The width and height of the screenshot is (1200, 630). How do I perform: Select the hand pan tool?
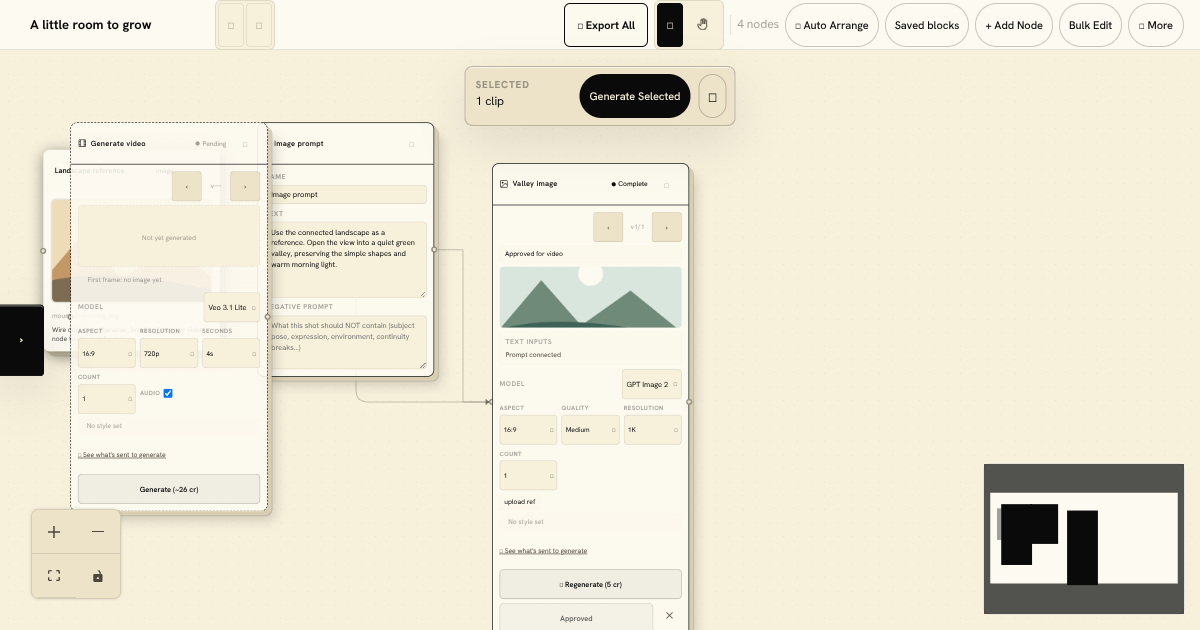[703, 25]
